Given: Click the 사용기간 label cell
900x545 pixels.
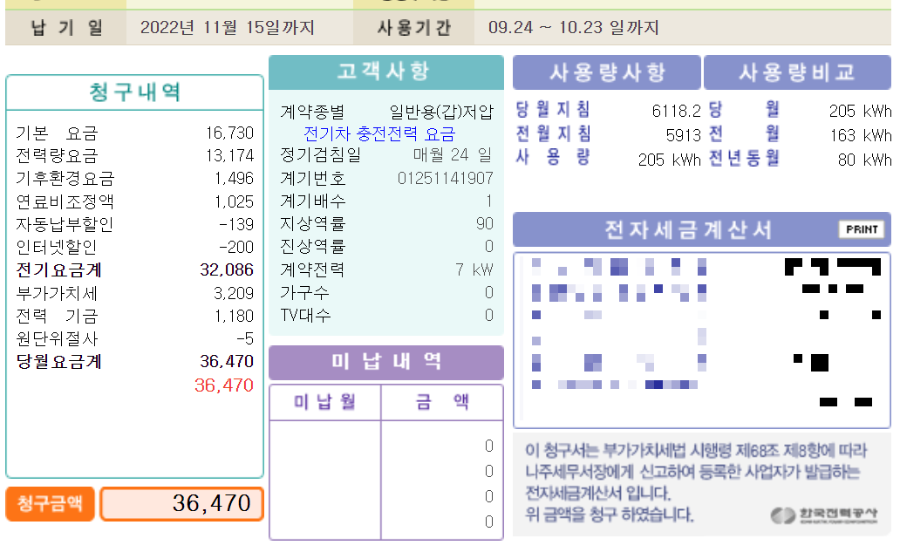Looking at the screenshot, I should [x=414, y=28].
